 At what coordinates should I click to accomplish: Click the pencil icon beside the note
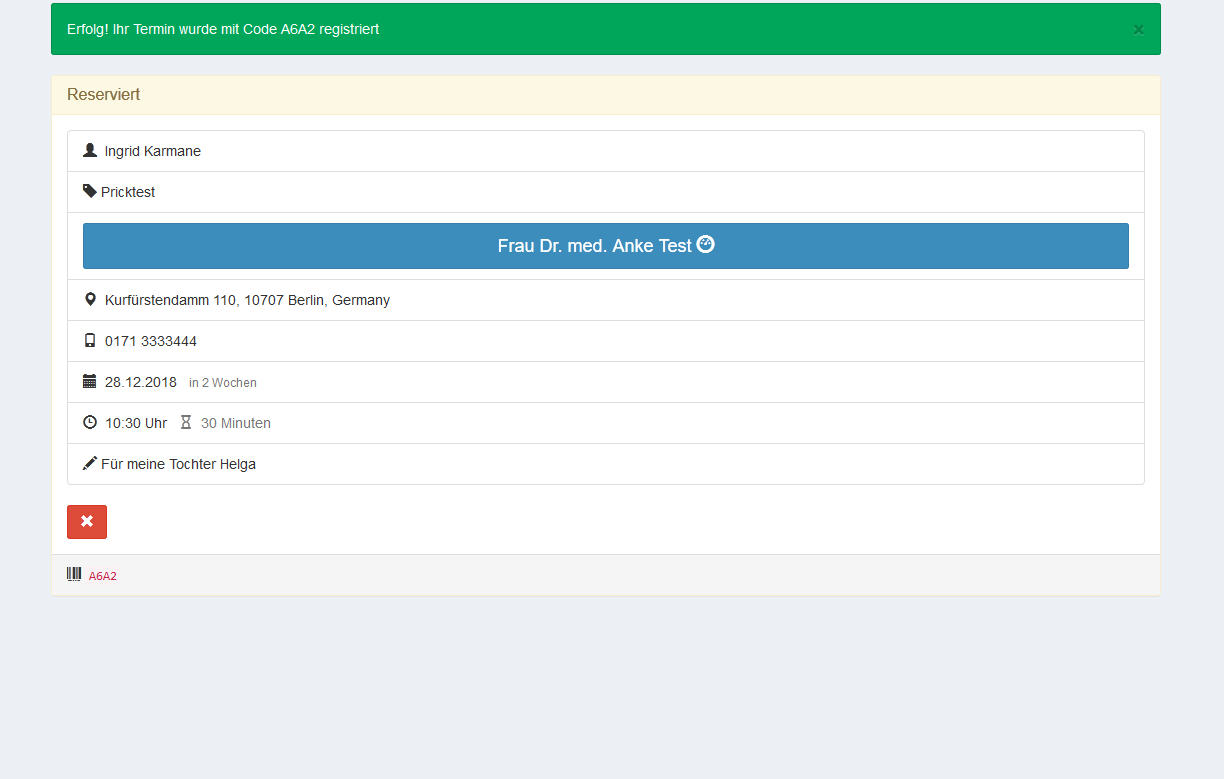click(x=90, y=464)
